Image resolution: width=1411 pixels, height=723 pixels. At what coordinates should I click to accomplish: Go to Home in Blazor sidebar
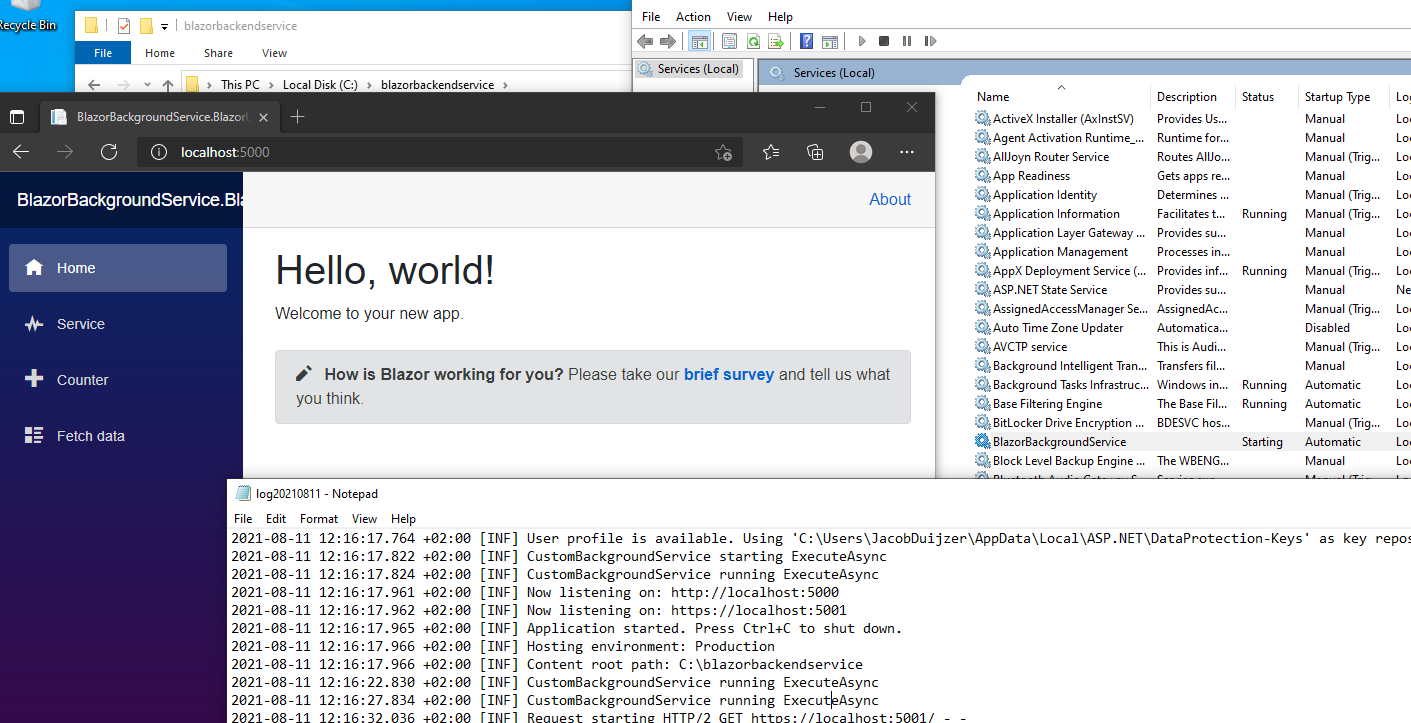[x=118, y=268]
